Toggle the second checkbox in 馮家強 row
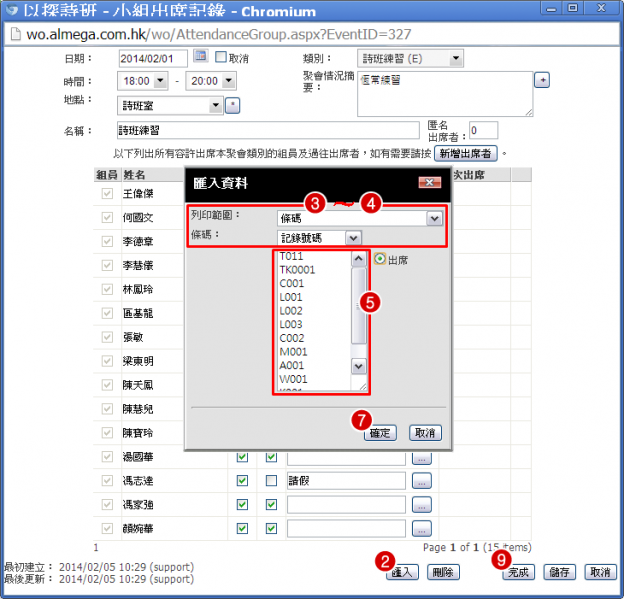This screenshot has height=599, width=624. point(271,505)
